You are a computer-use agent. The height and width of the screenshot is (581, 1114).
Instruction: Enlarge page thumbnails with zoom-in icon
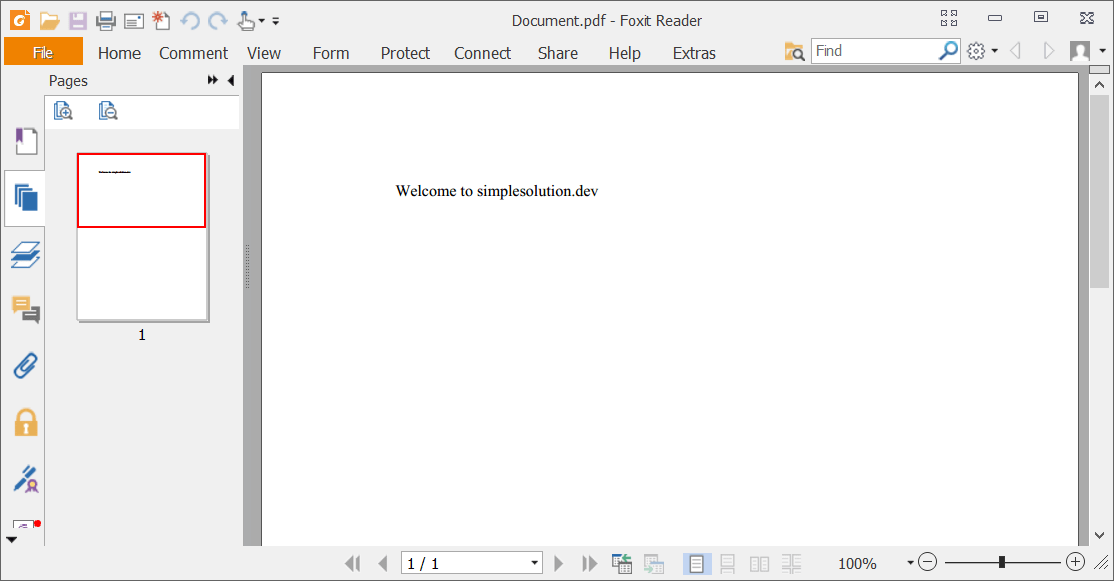(63, 111)
